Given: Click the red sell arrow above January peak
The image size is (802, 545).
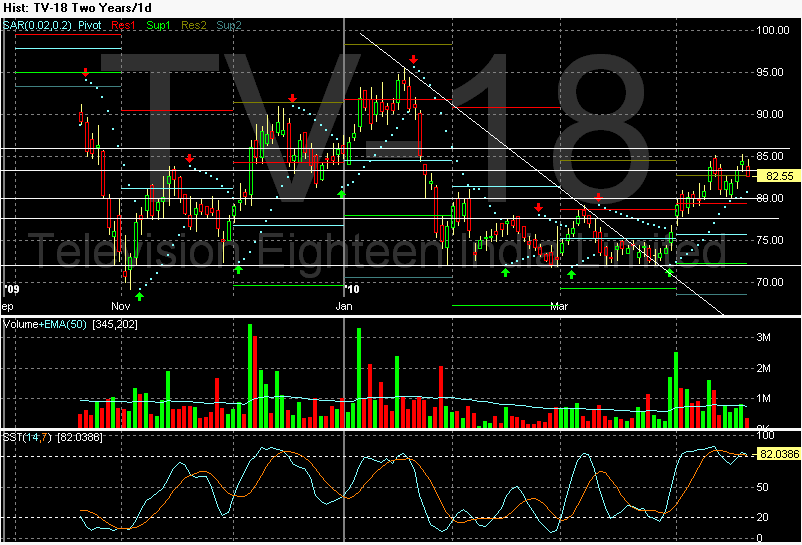Looking at the screenshot, I should pyautogui.click(x=413, y=59).
